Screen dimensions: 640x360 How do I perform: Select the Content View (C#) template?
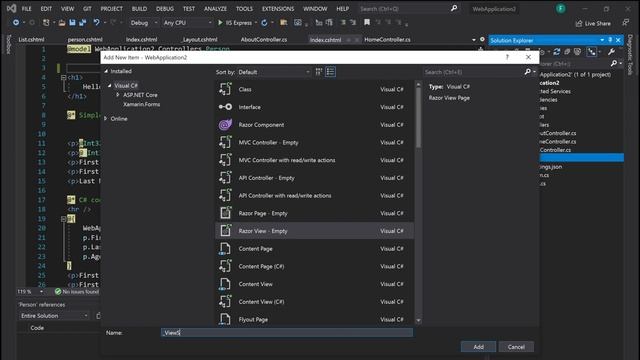click(x=314, y=302)
